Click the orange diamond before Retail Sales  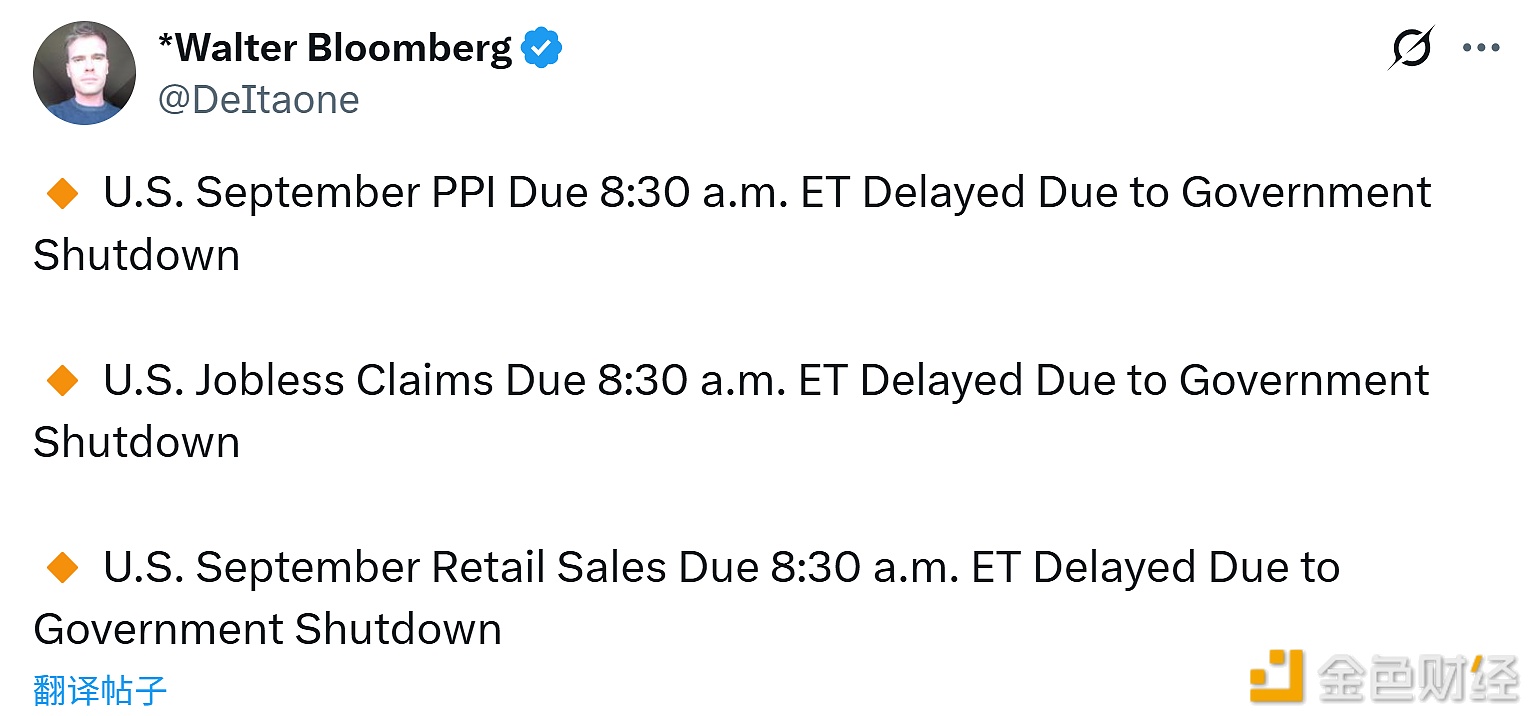63,568
